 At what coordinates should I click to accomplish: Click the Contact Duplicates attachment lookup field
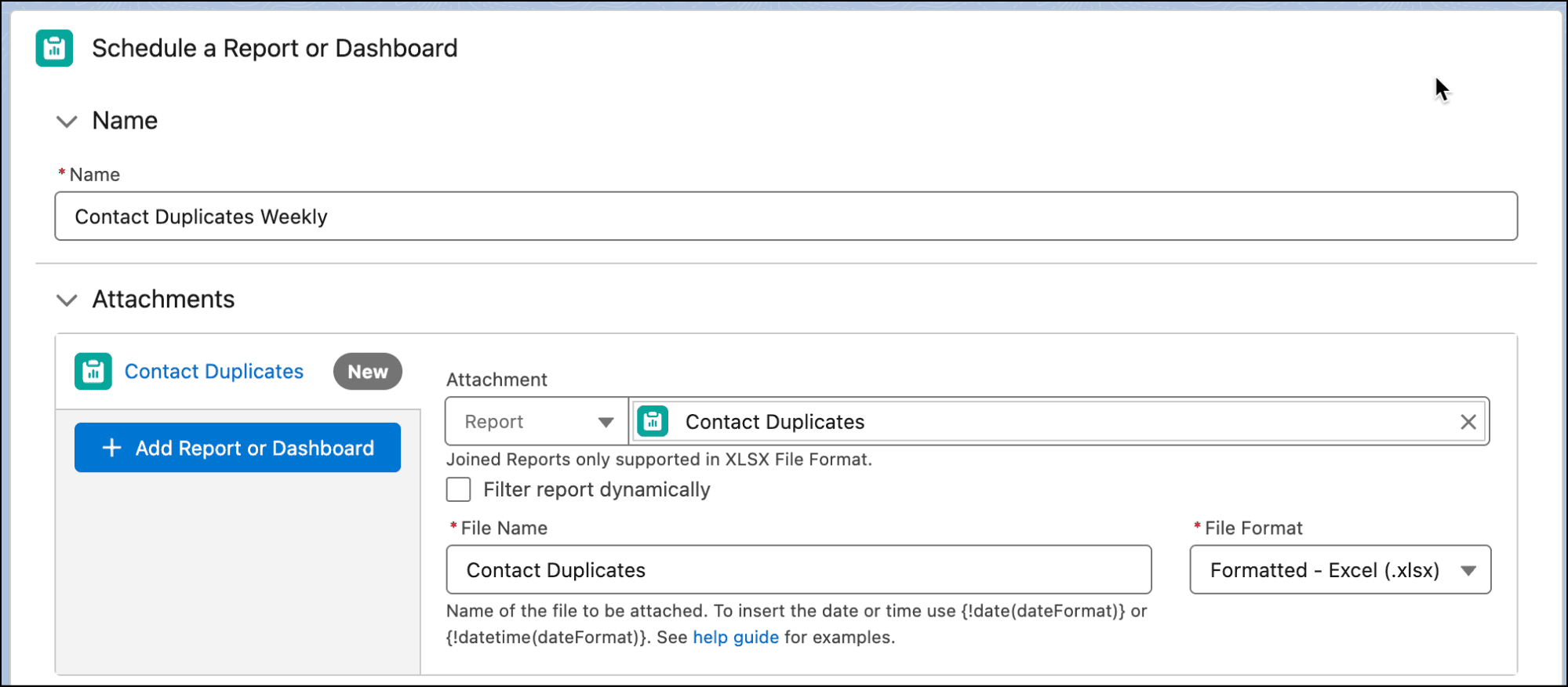tap(1058, 422)
